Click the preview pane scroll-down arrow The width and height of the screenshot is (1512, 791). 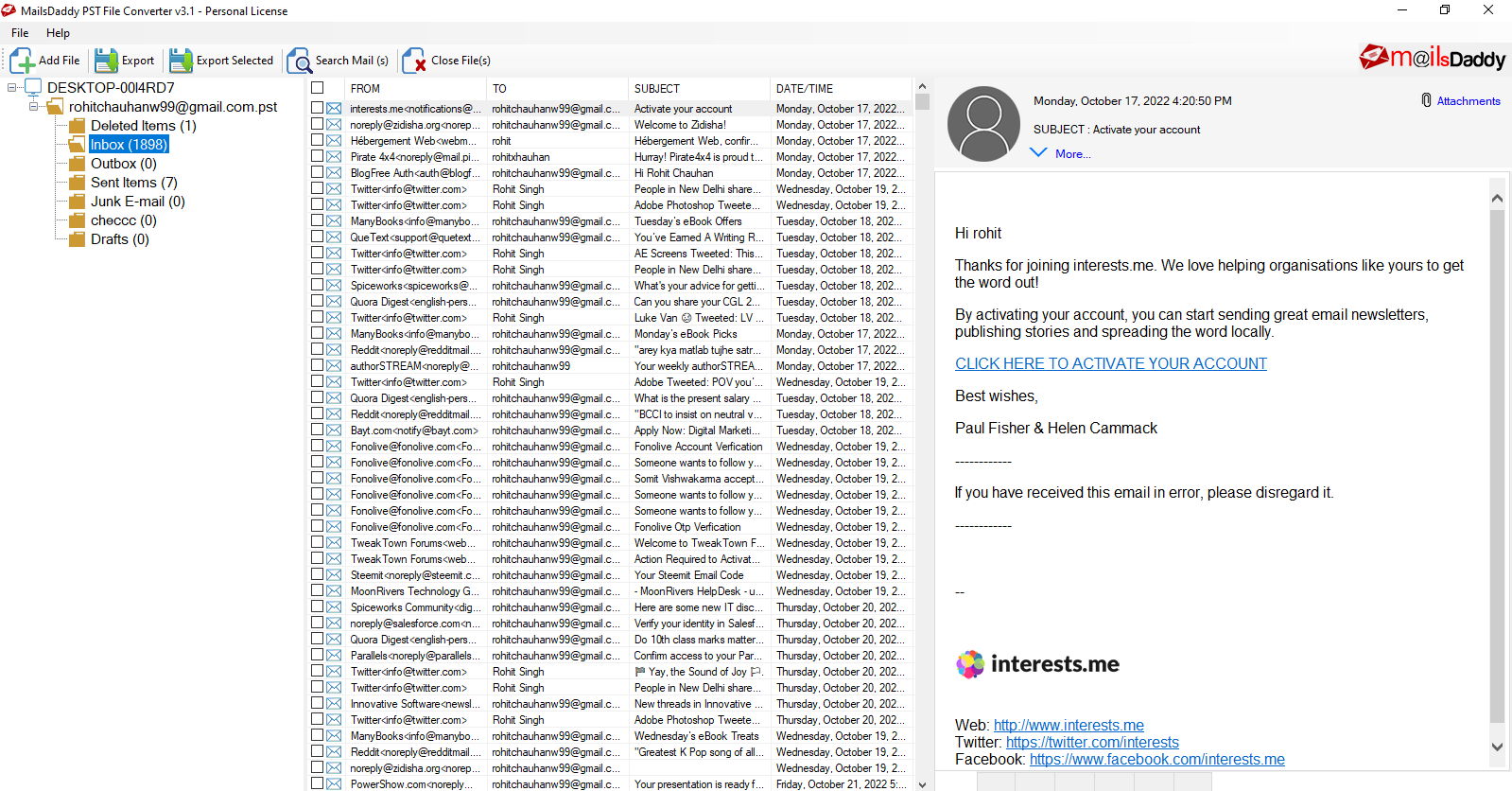1497,747
